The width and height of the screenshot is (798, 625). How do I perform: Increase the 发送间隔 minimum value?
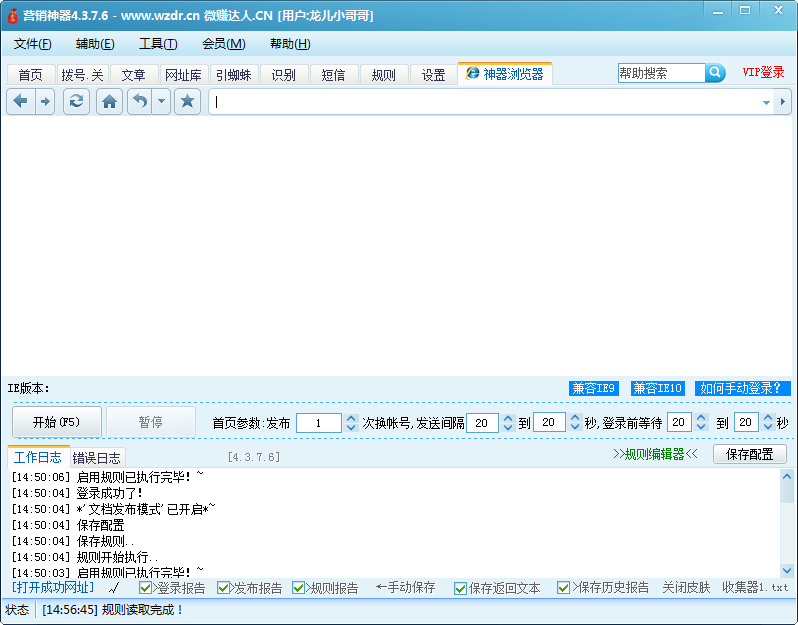pos(508,418)
